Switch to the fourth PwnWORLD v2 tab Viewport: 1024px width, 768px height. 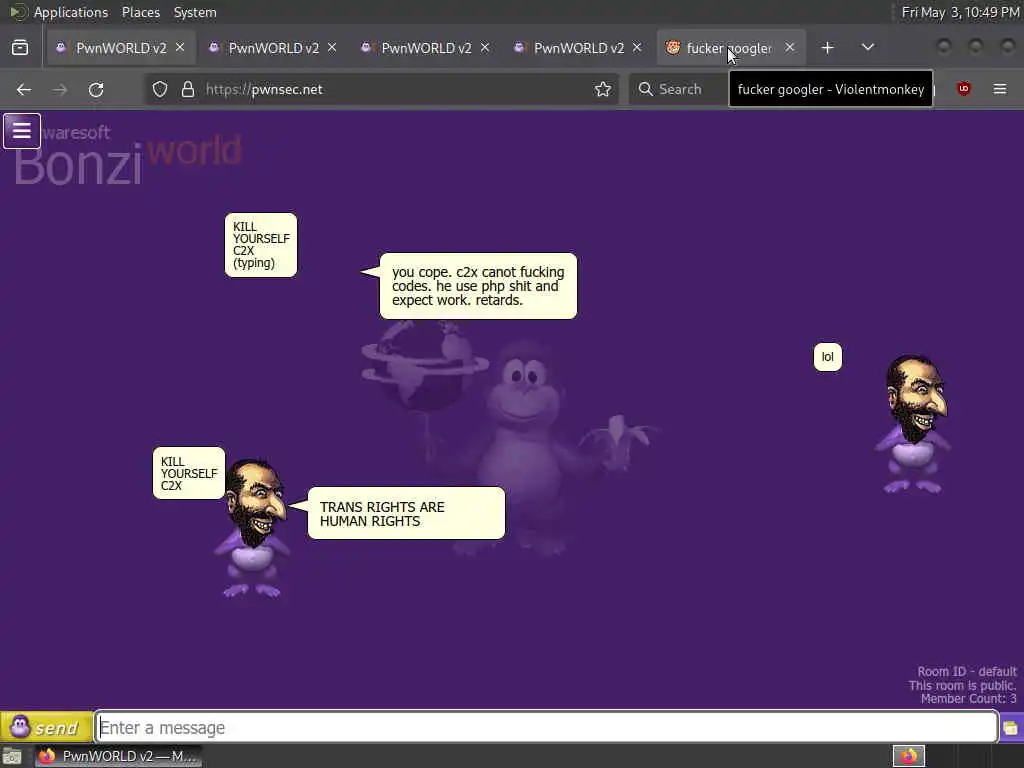(579, 48)
